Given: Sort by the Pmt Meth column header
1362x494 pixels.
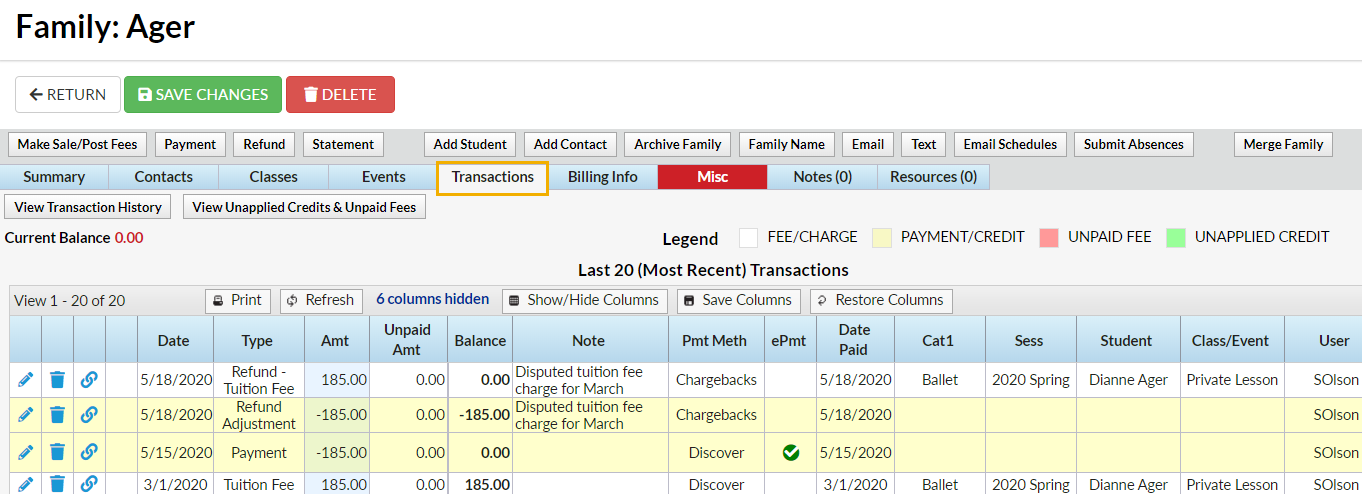Looking at the screenshot, I should coord(715,340).
